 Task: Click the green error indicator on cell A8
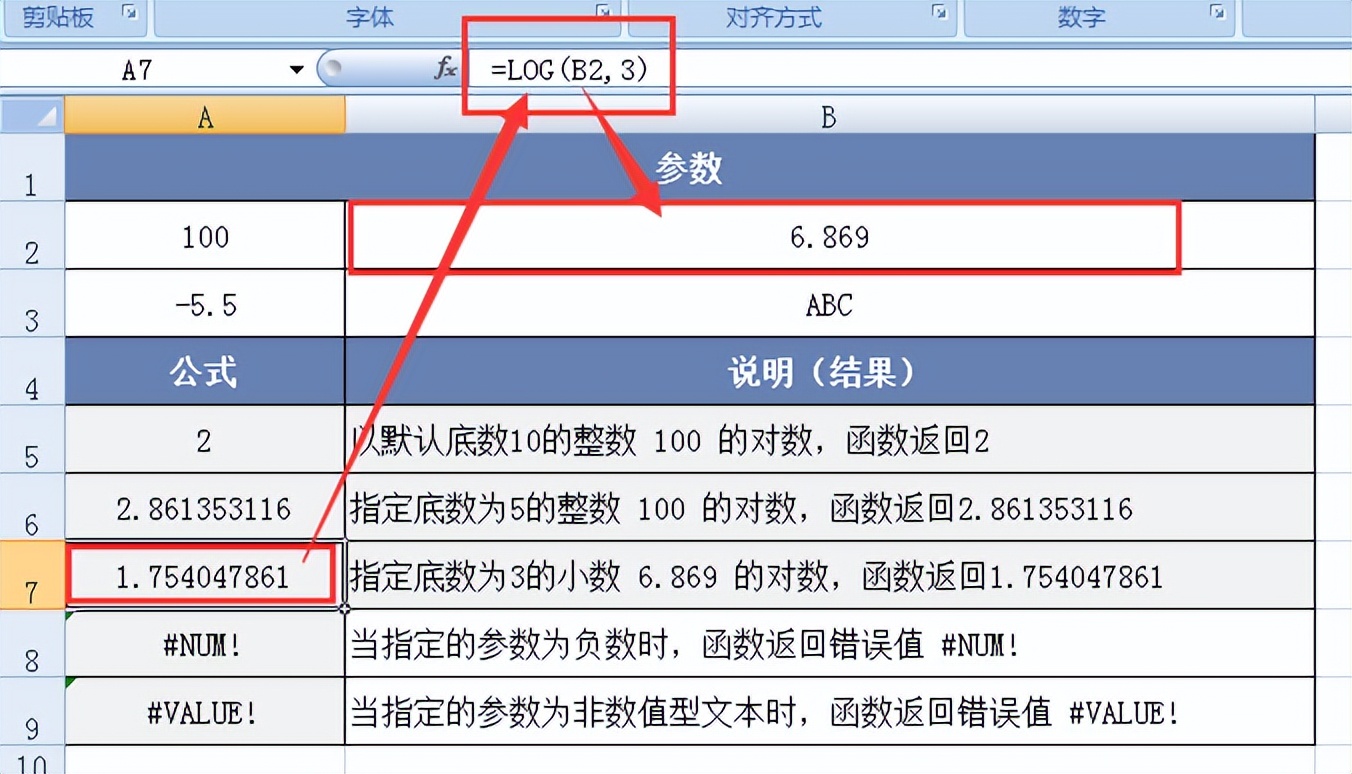(70, 615)
